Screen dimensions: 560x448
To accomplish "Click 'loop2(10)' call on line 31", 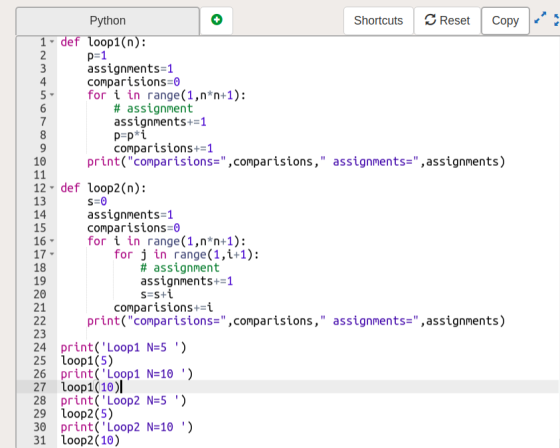I will coord(90,440).
